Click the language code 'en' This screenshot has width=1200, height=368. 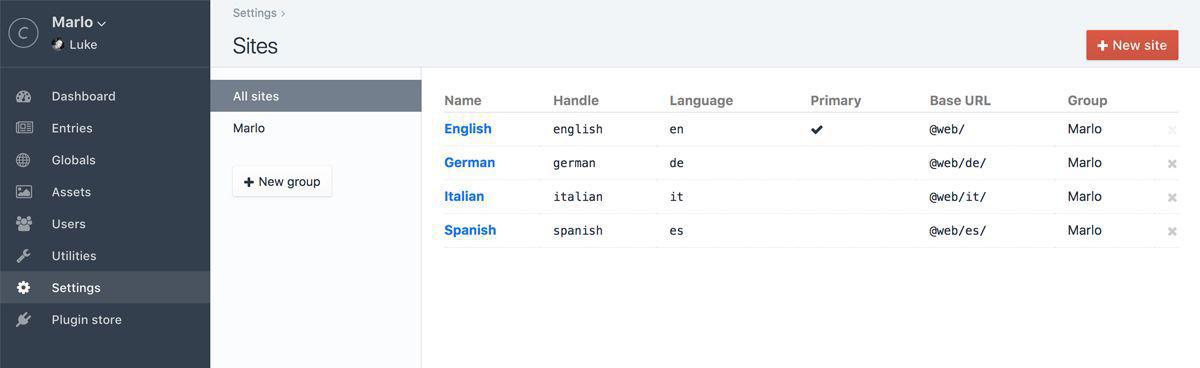point(677,129)
